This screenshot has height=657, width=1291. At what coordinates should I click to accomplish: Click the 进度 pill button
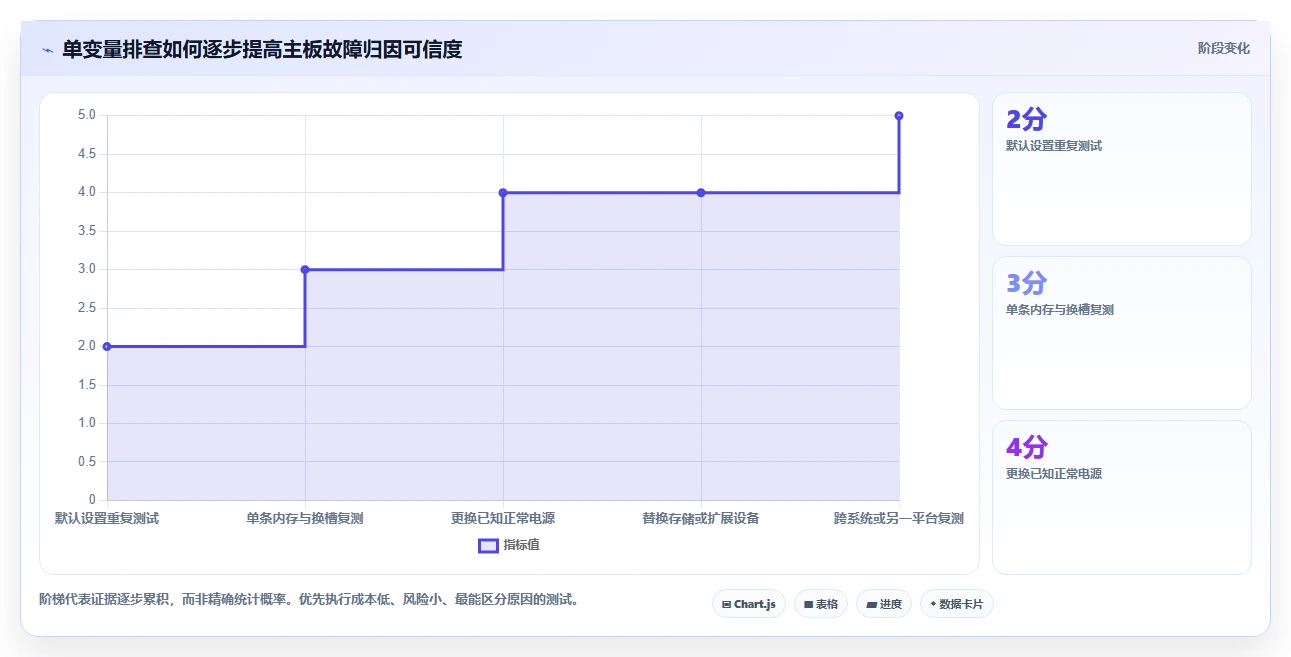point(884,604)
